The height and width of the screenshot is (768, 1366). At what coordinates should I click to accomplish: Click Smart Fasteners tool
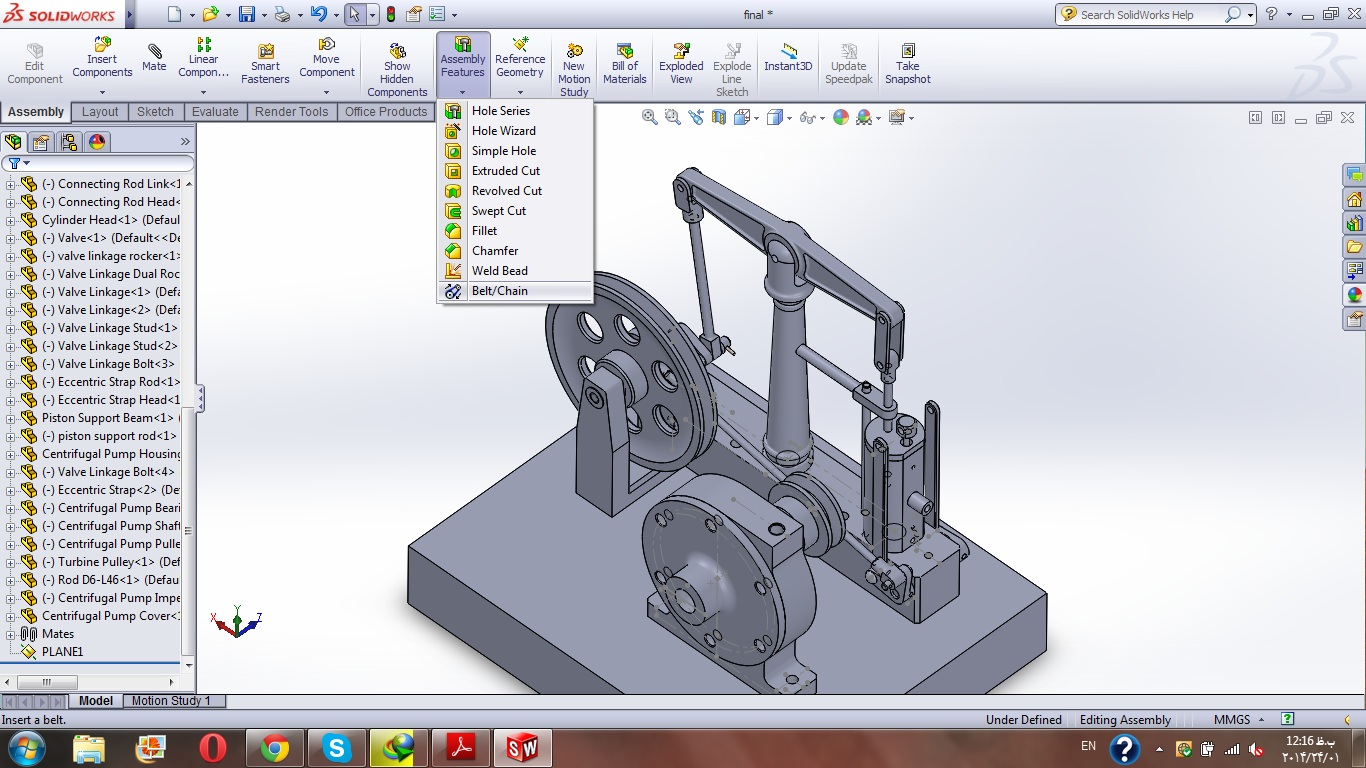(x=265, y=64)
